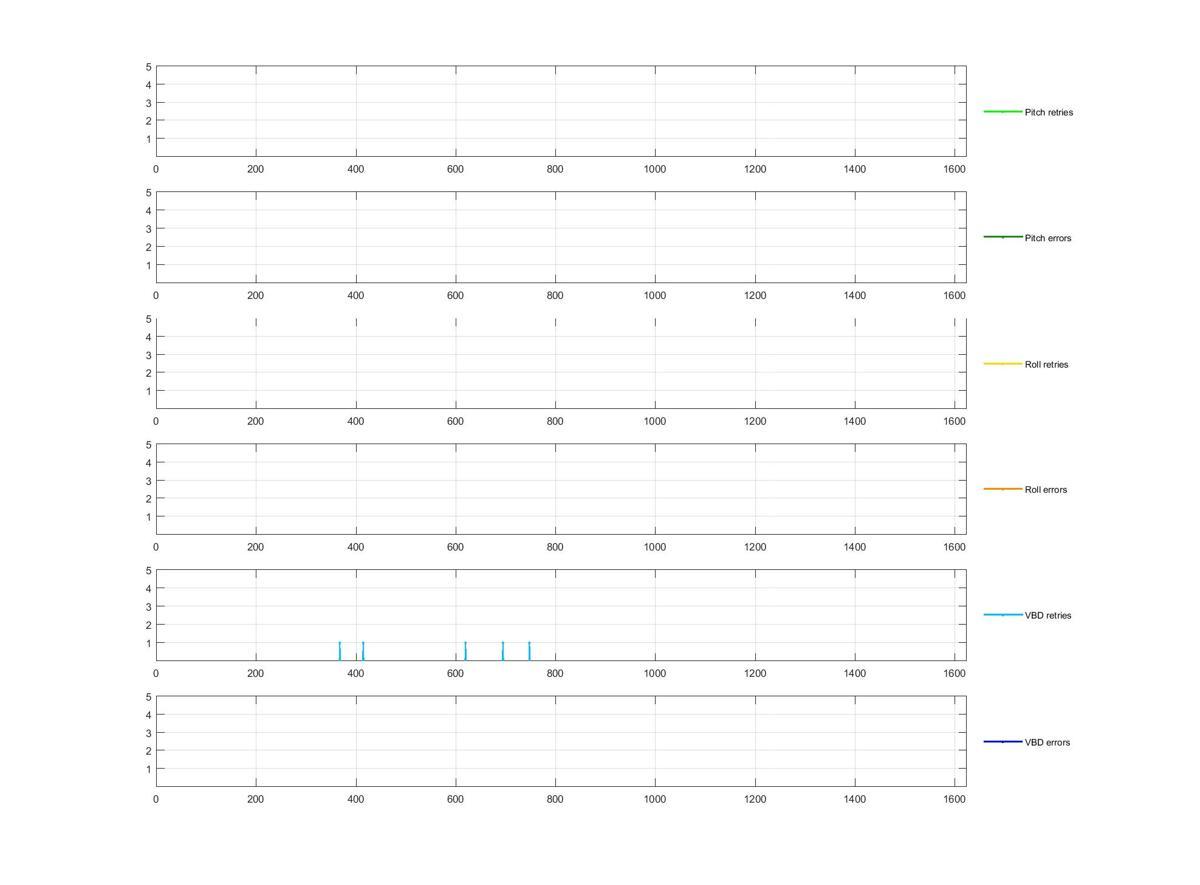Screen dimensions: 1200x885
Task: Click x-axis tick 600 under Pitch errors plot
Action: 455,295
